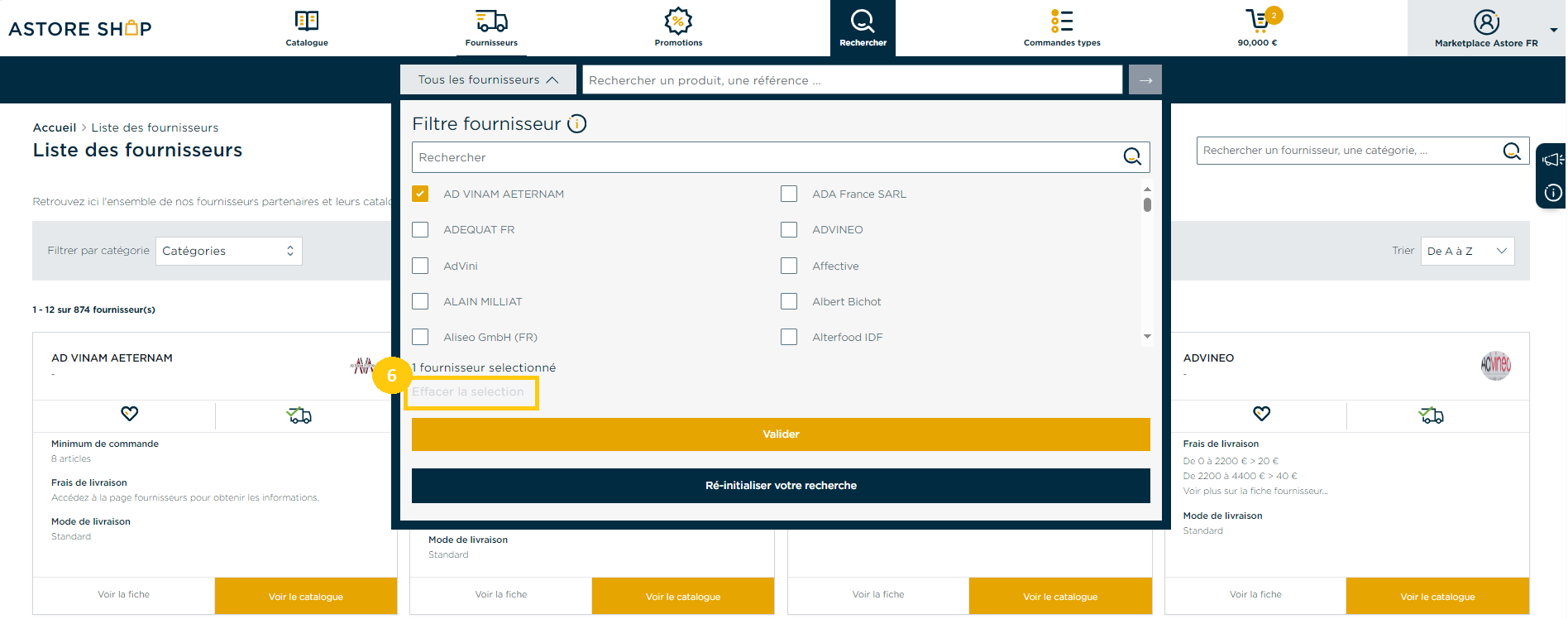Screen dimensions: 1568x619
Task: Open the Promotions percent badge icon
Action: (x=678, y=21)
